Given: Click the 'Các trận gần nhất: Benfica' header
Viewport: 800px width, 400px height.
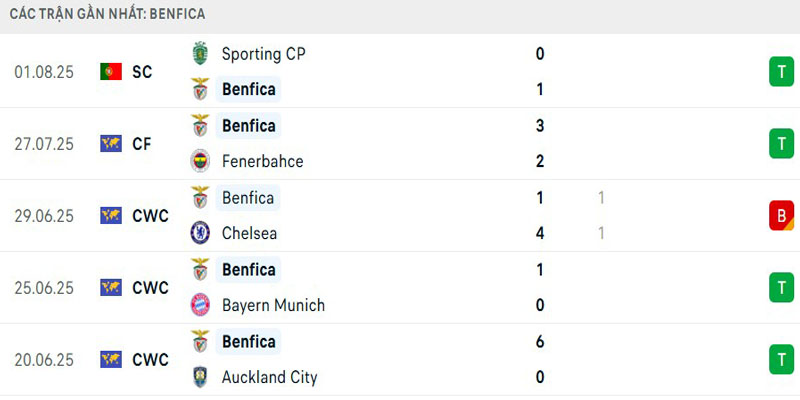Looking at the screenshot, I should coord(108,15).
